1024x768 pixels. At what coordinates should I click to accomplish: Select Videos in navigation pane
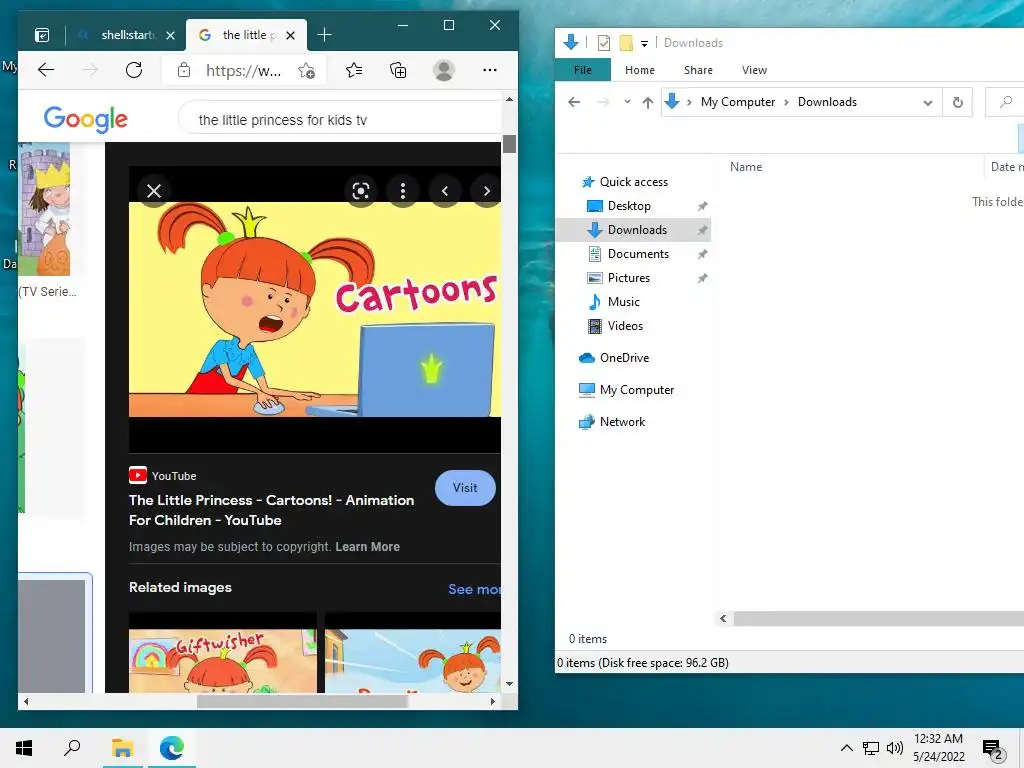pos(625,326)
